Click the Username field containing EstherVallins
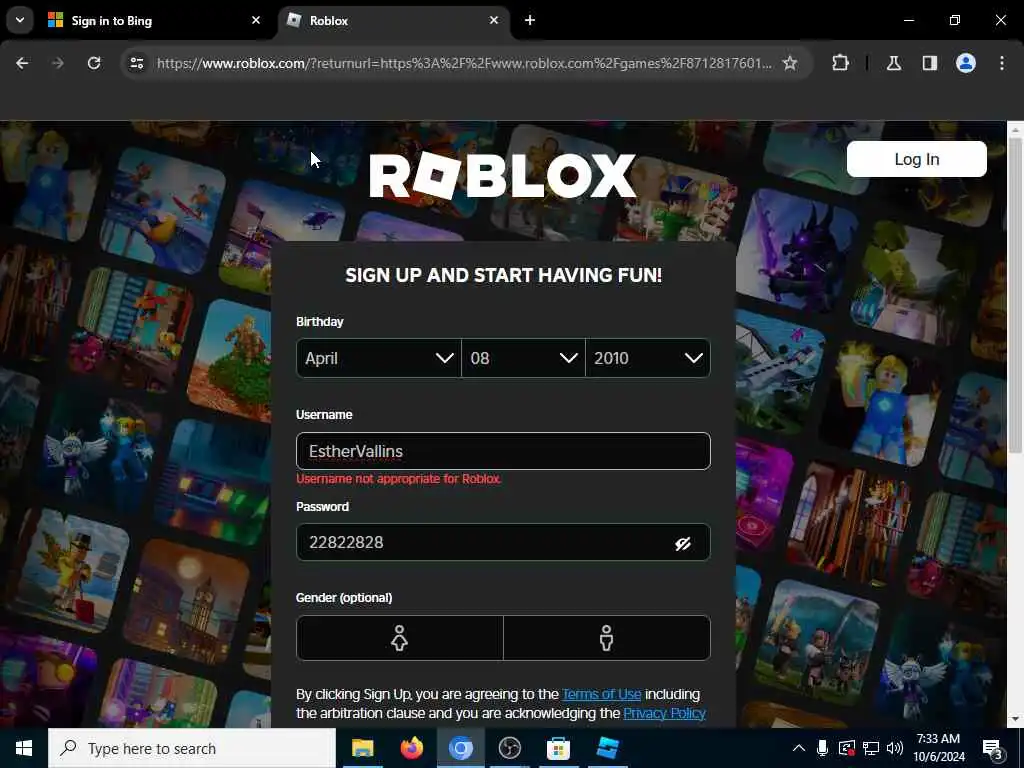Viewport: 1024px width, 768px height. point(503,451)
